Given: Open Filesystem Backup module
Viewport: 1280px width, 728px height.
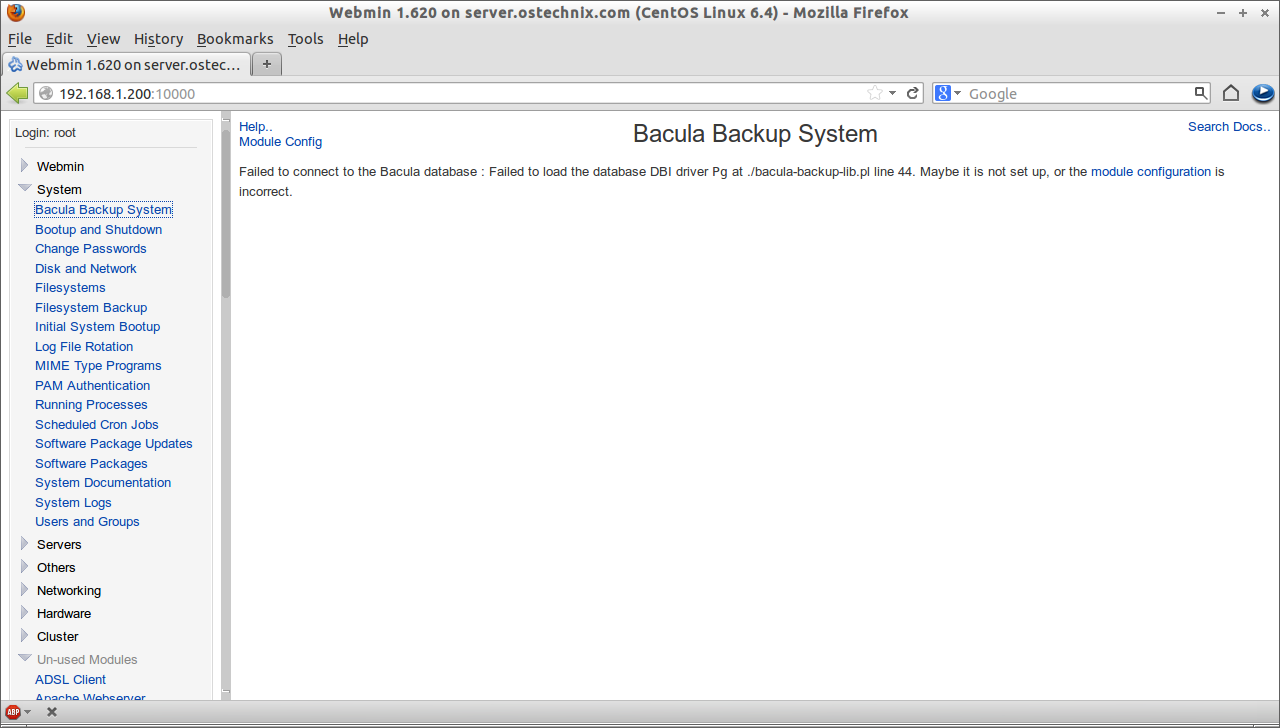Looking at the screenshot, I should pos(91,307).
